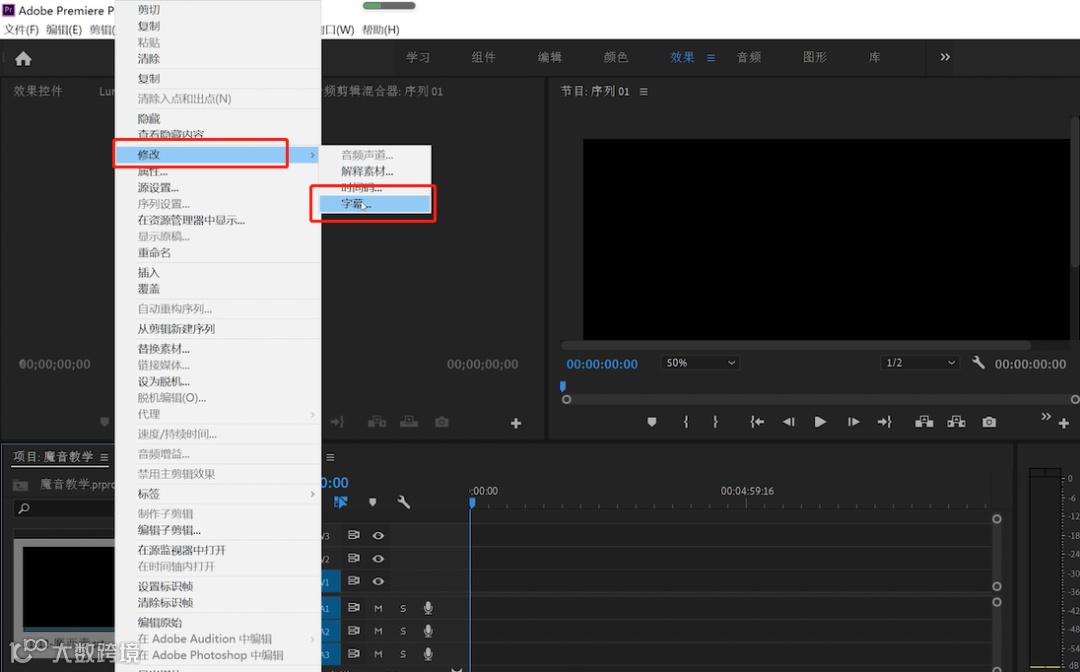Mute audio track A2
The image size is (1080, 672).
378,631
